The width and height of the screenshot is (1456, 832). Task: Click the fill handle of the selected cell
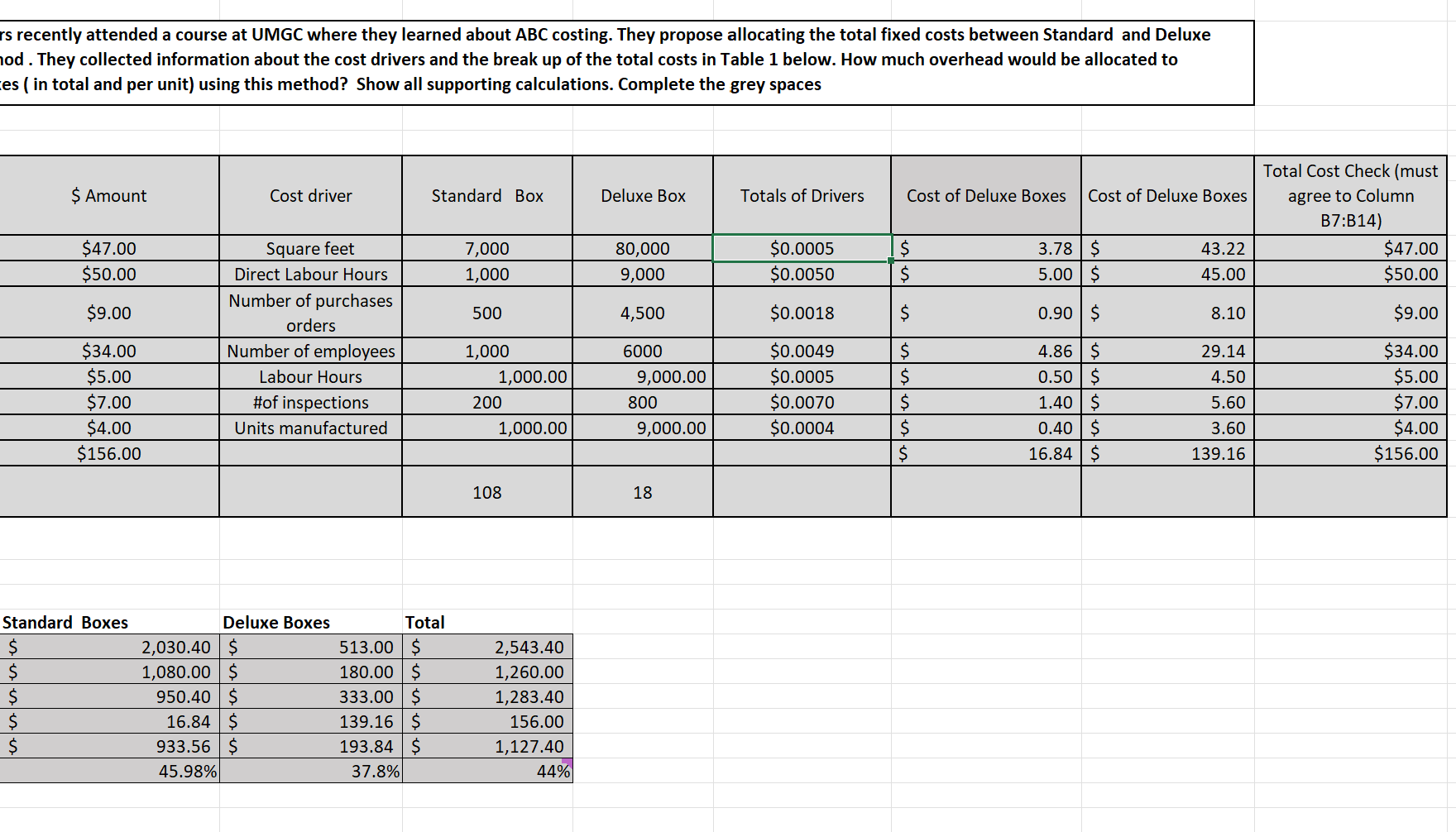[x=888, y=260]
